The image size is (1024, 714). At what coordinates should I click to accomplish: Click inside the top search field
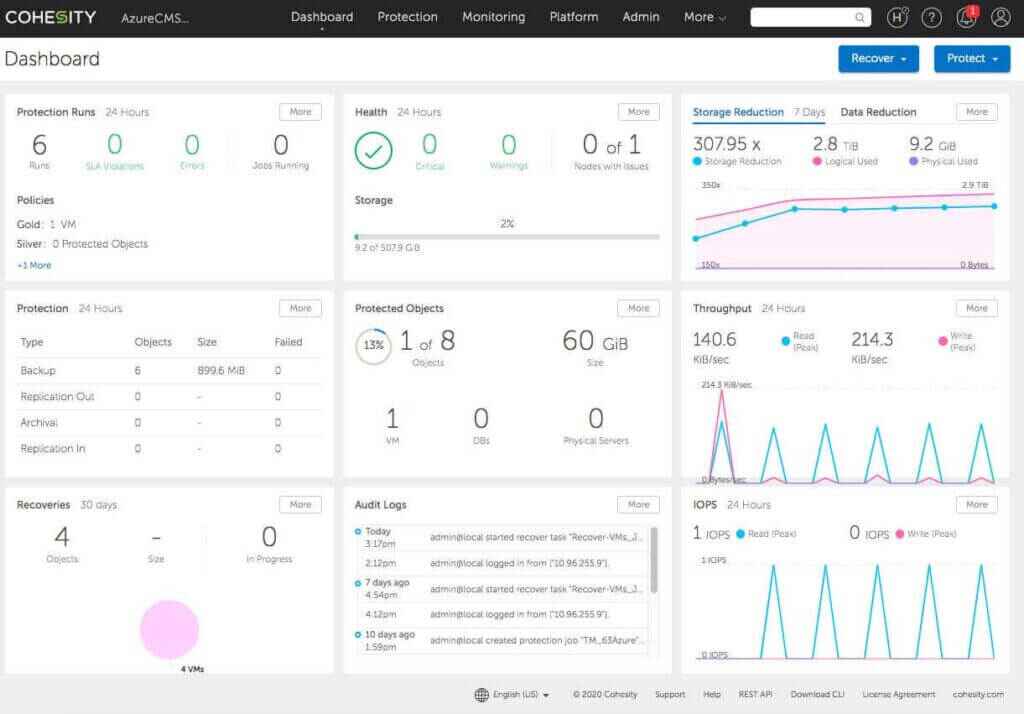click(800, 17)
